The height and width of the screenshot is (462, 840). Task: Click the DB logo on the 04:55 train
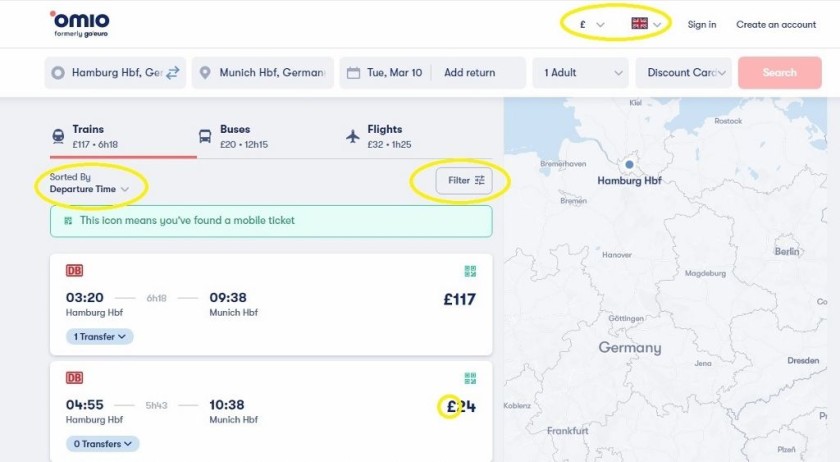(74, 378)
